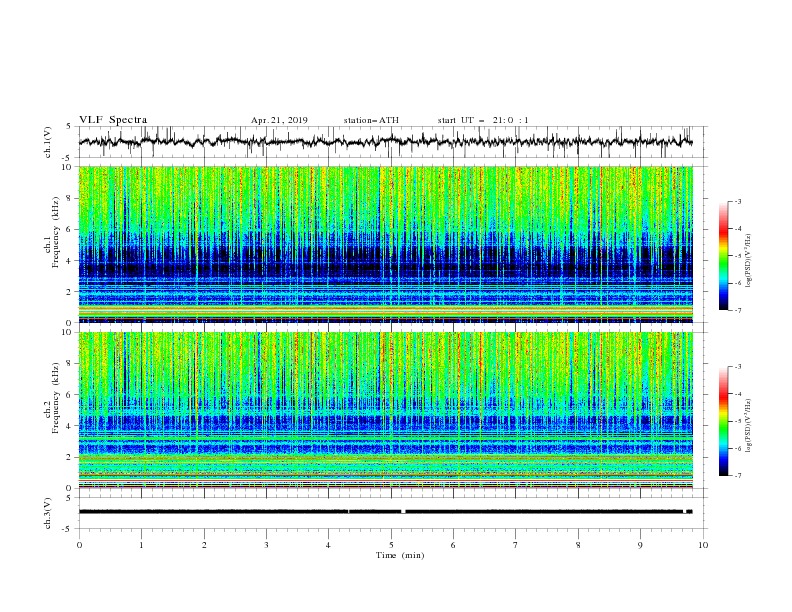Click the time axis tick label '5'
Screen dimensions: 792x612
391,545
